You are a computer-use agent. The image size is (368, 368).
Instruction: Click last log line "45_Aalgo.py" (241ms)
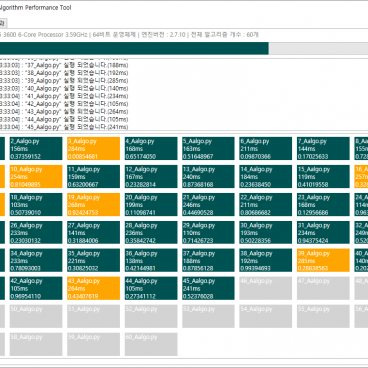click(x=64, y=127)
